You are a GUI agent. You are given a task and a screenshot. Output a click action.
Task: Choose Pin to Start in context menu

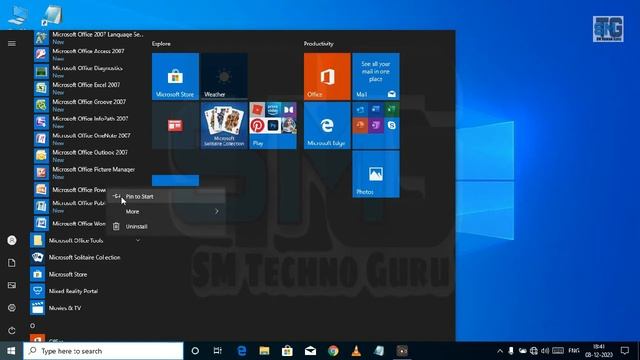click(x=166, y=196)
